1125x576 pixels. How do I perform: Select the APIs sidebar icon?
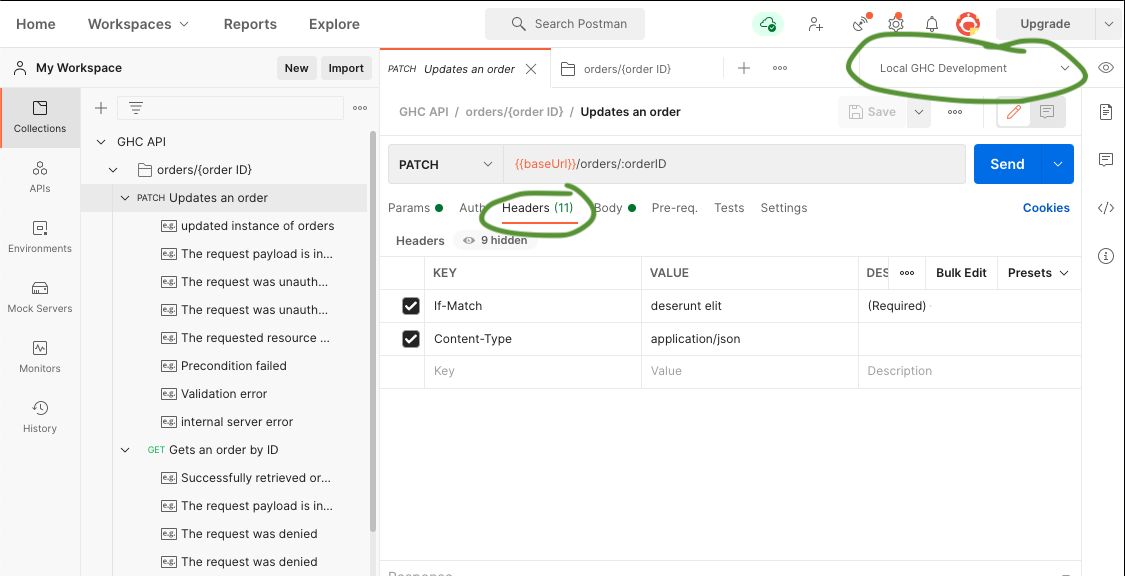40,178
